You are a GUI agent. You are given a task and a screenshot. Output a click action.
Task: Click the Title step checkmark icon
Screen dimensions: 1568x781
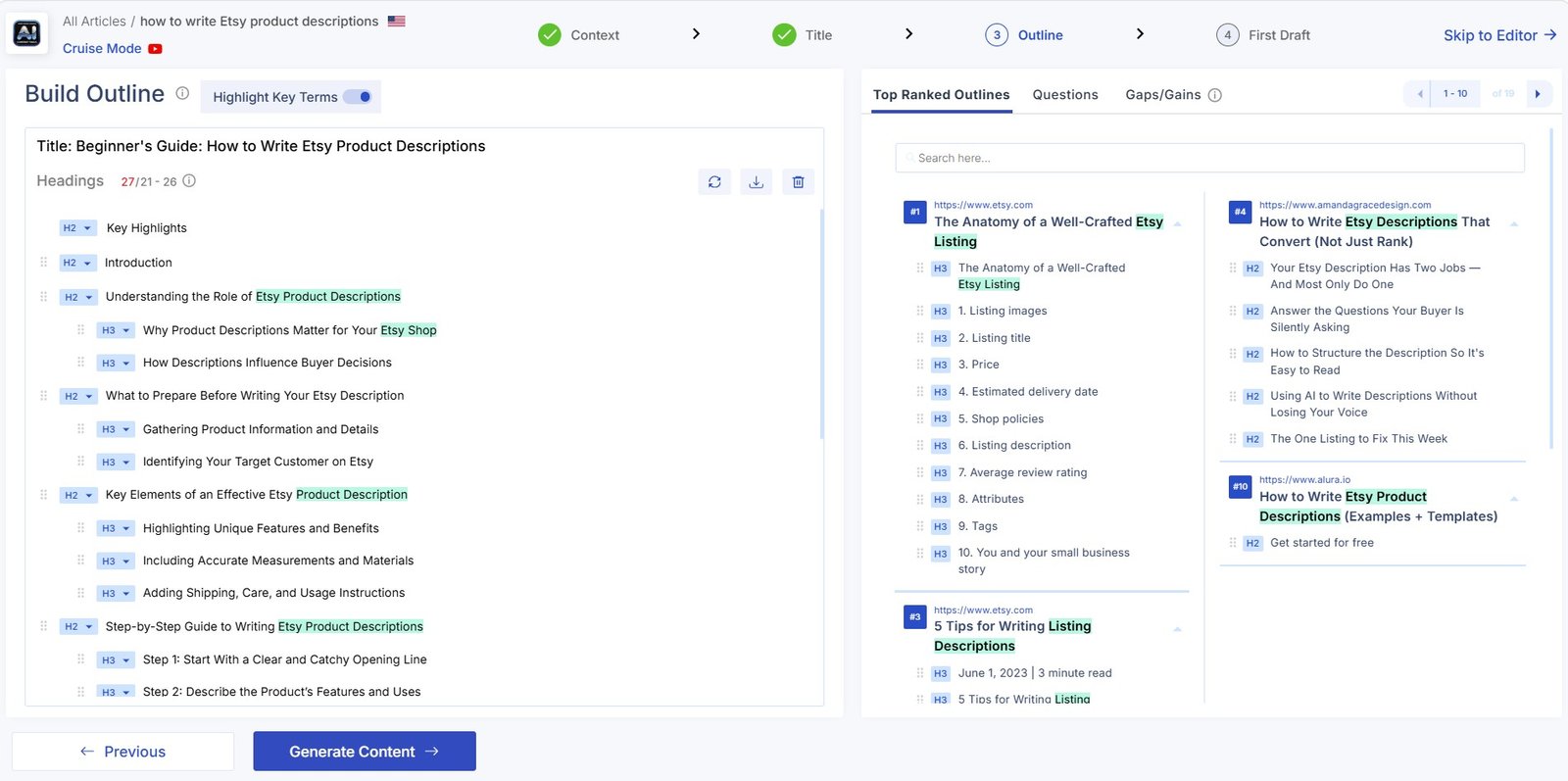tap(784, 35)
